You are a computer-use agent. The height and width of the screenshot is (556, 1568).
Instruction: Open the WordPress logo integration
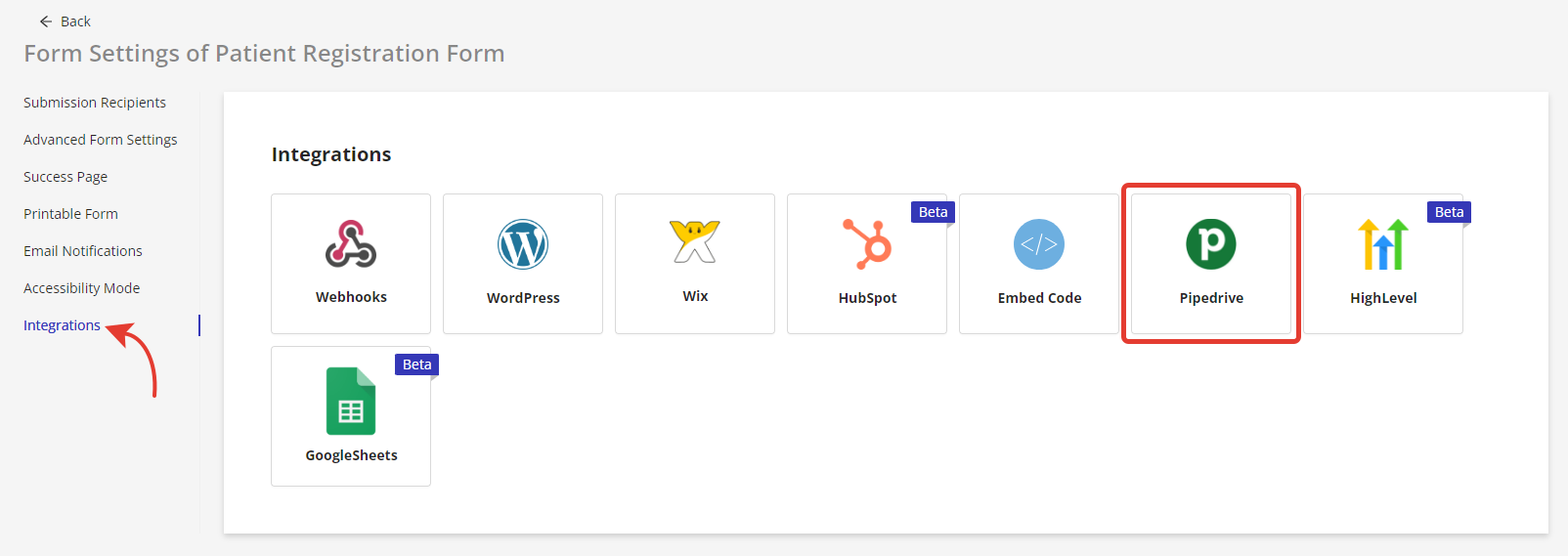(523, 244)
